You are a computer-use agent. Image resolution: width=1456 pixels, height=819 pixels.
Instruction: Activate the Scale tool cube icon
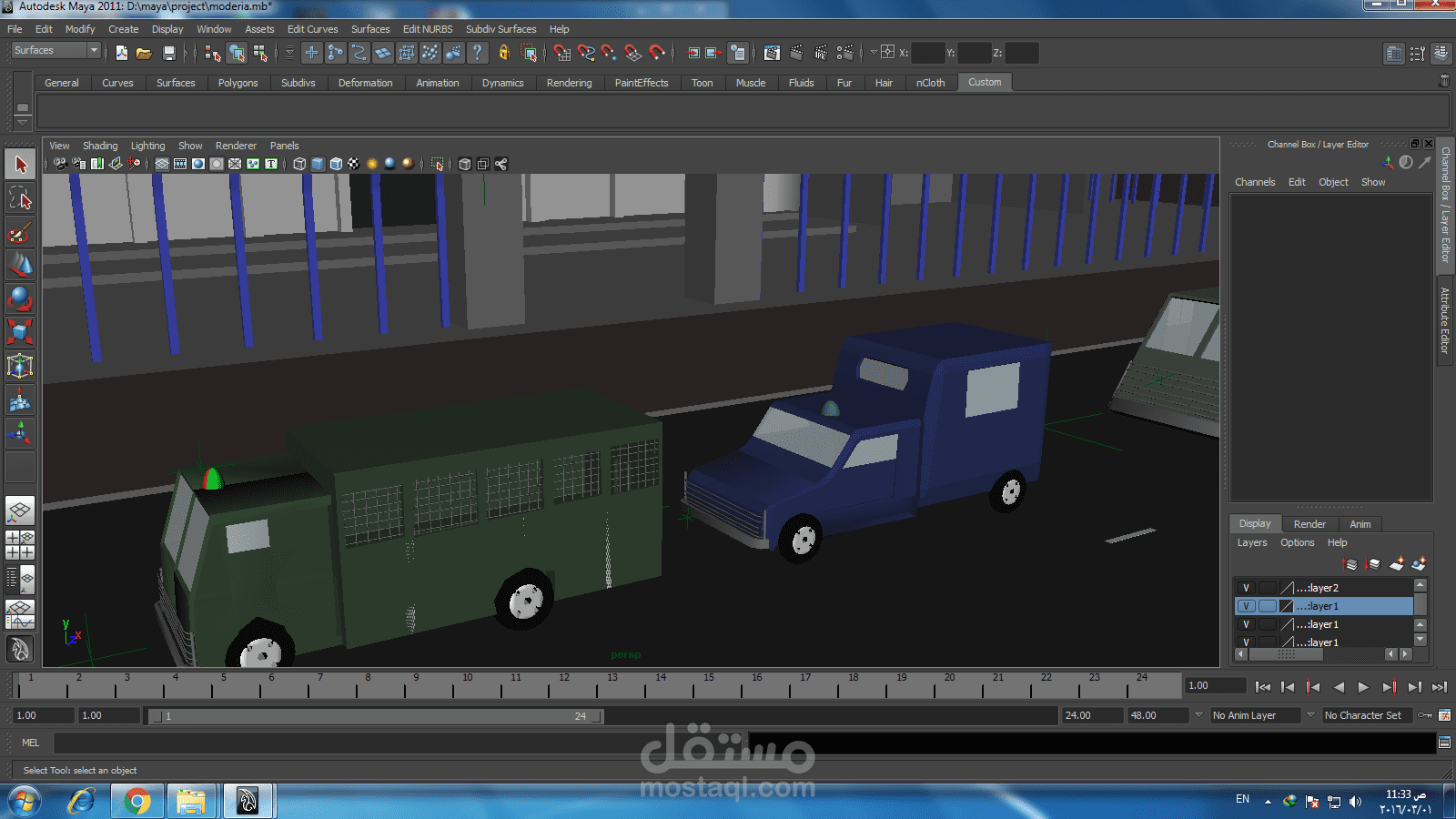(20, 332)
